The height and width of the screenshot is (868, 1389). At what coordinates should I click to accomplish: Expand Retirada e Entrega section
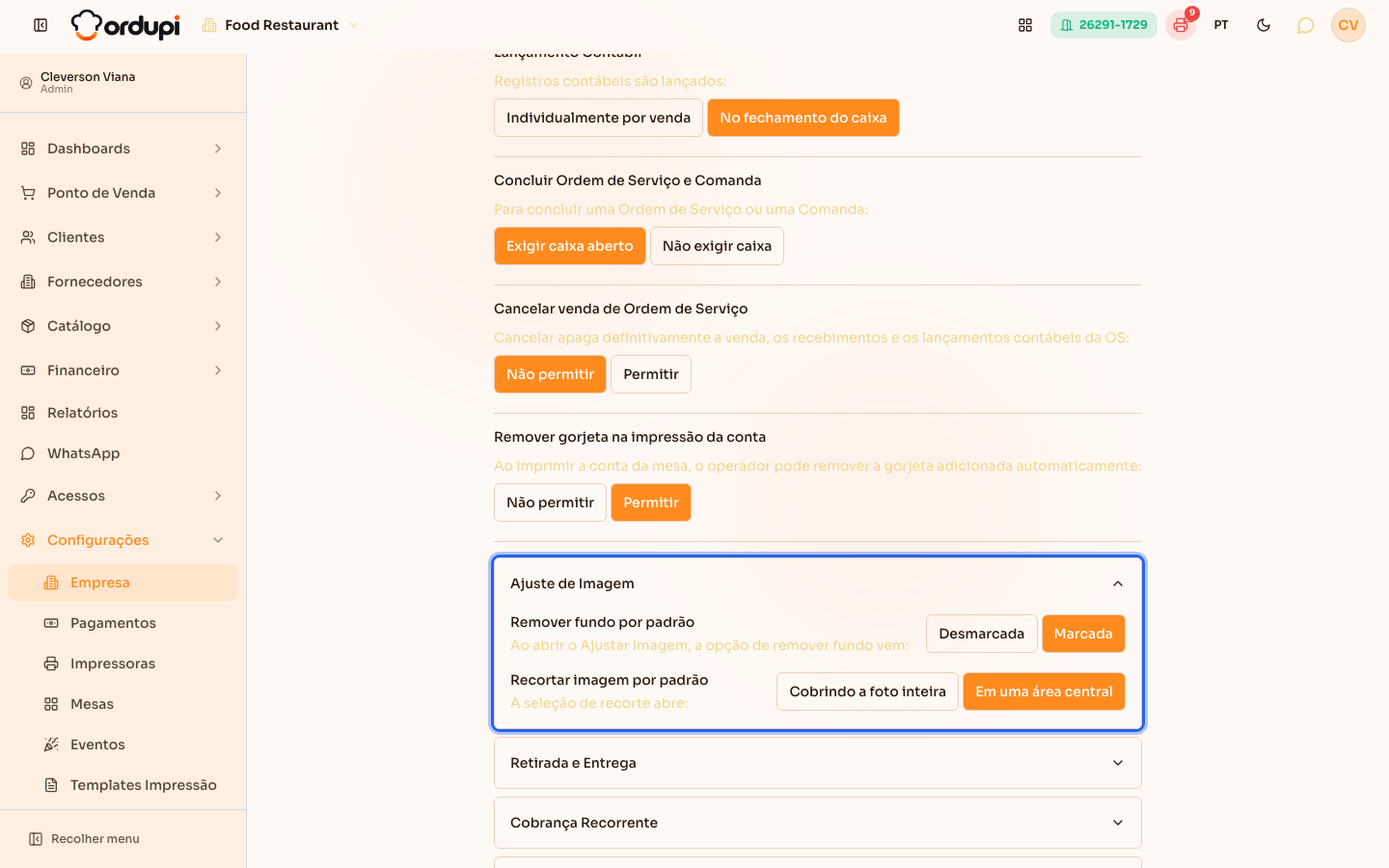click(x=817, y=763)
